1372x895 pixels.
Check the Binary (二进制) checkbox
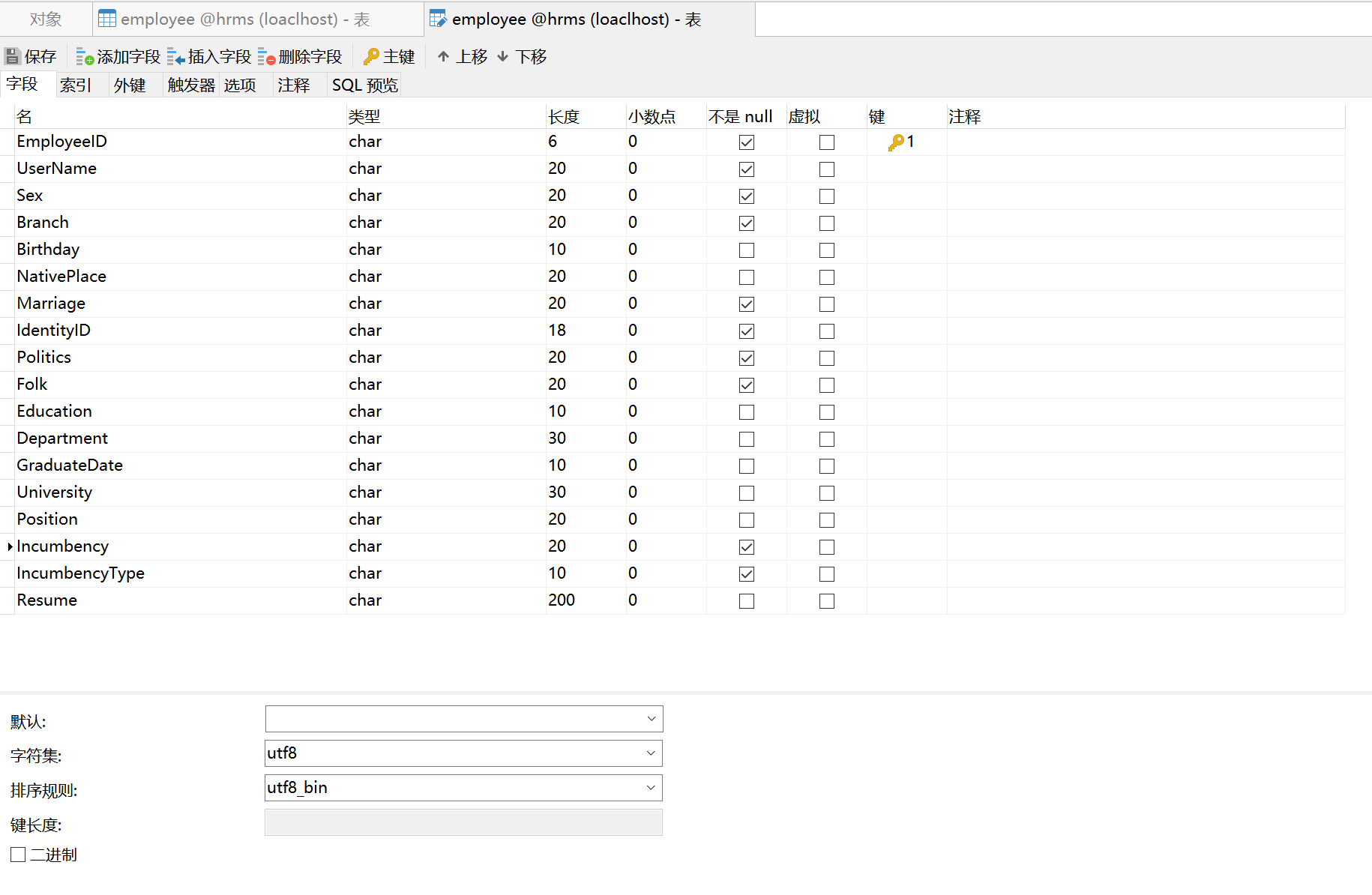(x=18, y=855)
